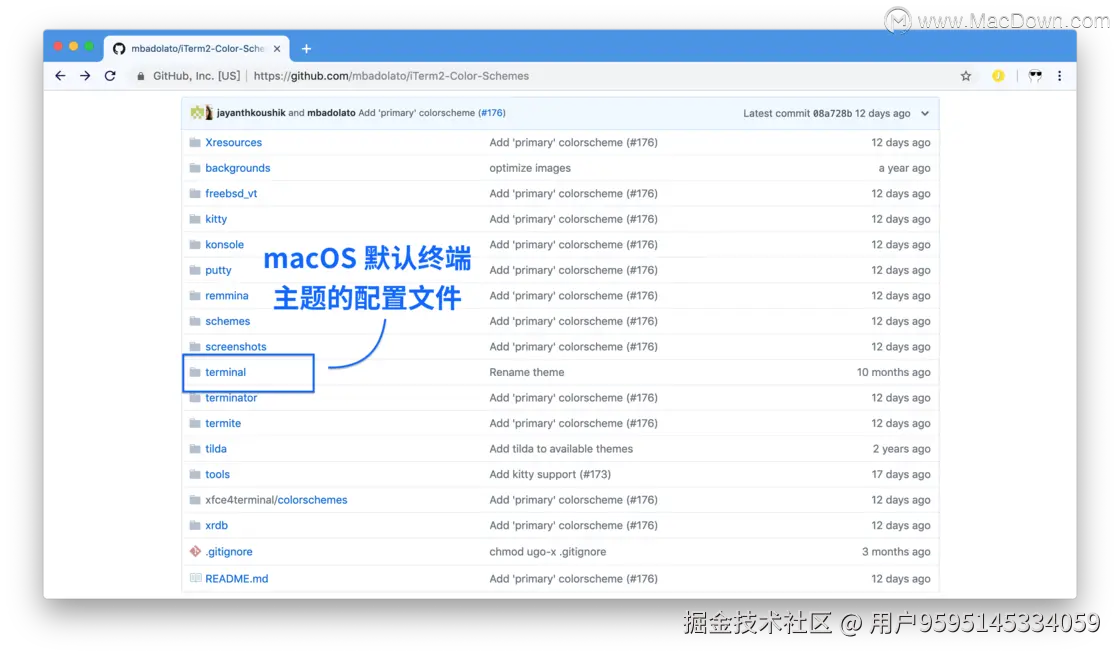Click '10 months ago' timestamp for terminal
This screenshot has height=656, width=1120.
click(x=894, y=372)
